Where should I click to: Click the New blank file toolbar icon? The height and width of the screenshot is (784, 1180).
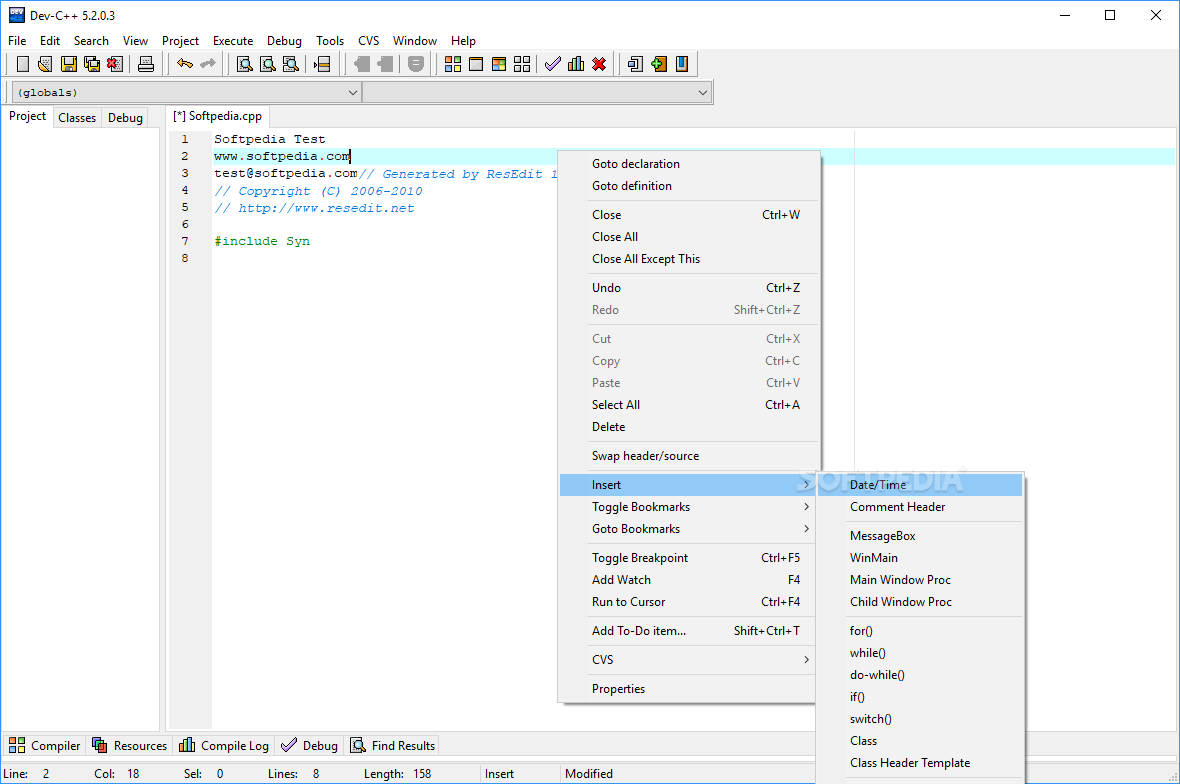(23, 64)
